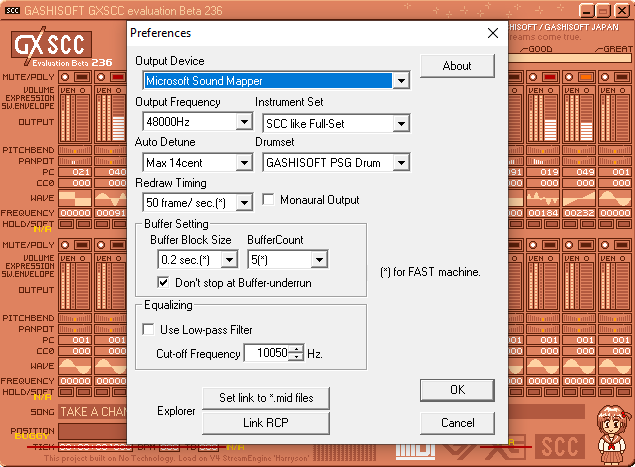The width and height of the screenshot is (635, 467).
Task: Click square wave display of channel PC 021
Action: coord(75,198)
